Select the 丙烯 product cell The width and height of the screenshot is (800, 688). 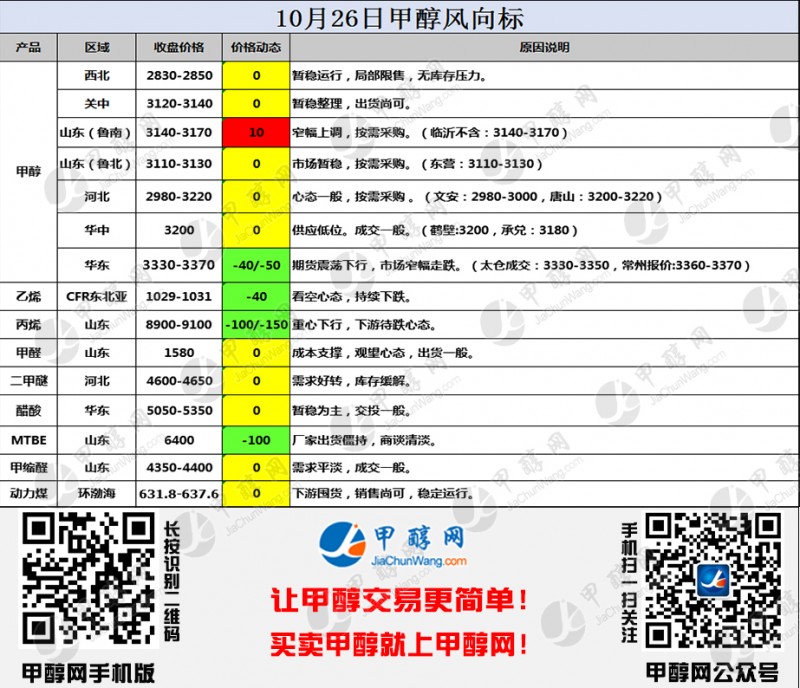click(x=29, y=325)
